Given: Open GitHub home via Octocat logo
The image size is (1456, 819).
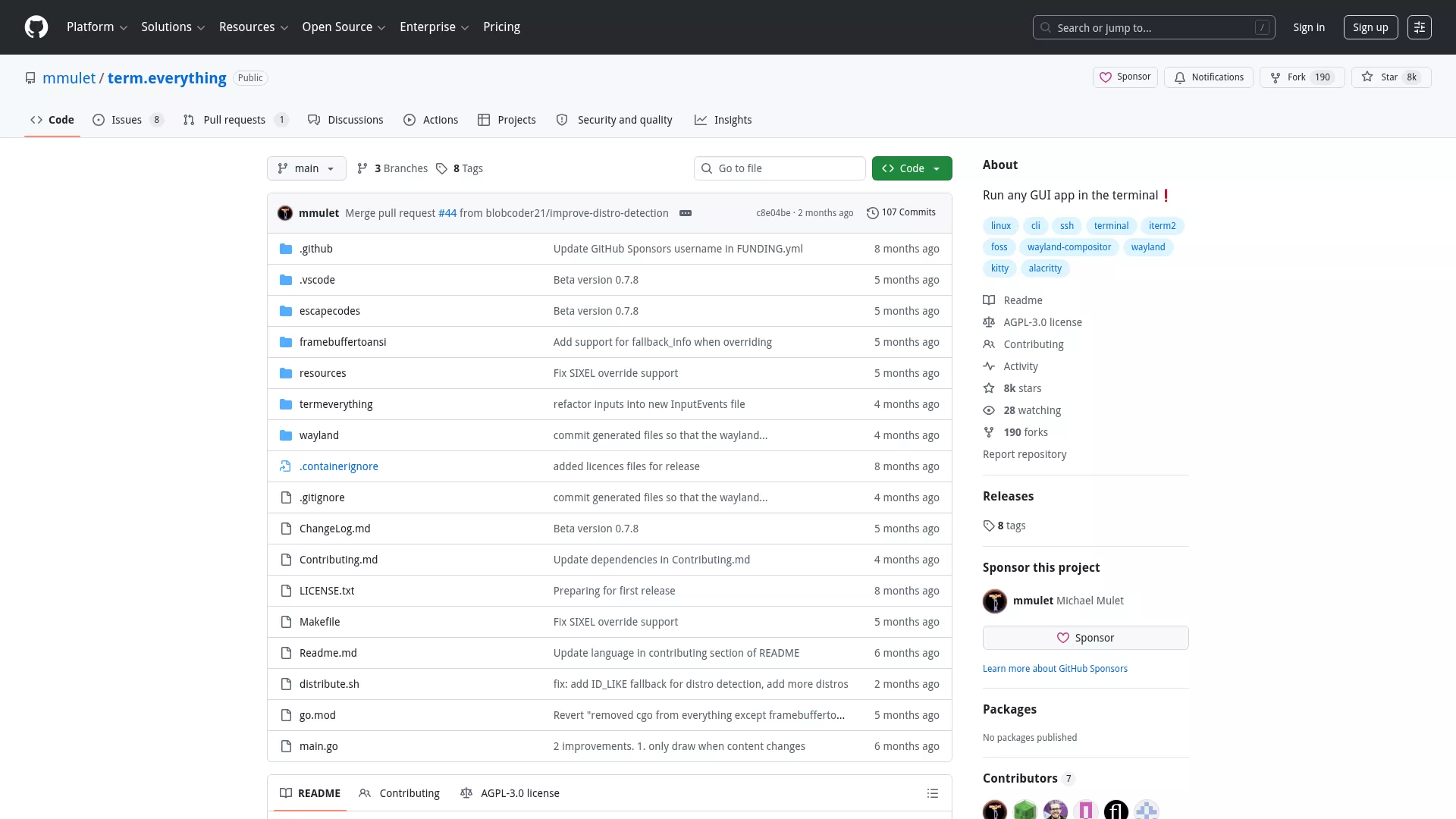Looking at the screenshot, I should coord(36,27).
